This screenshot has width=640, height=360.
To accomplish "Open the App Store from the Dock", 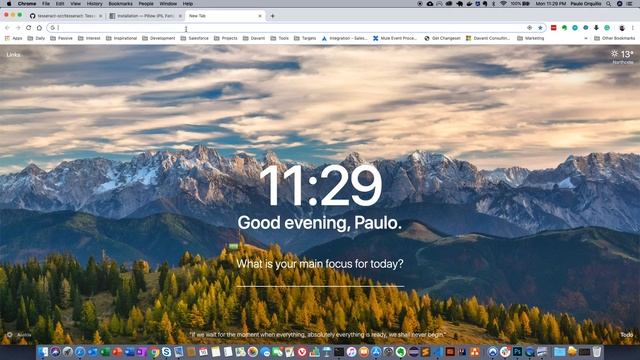I will [x=376, y=352].
